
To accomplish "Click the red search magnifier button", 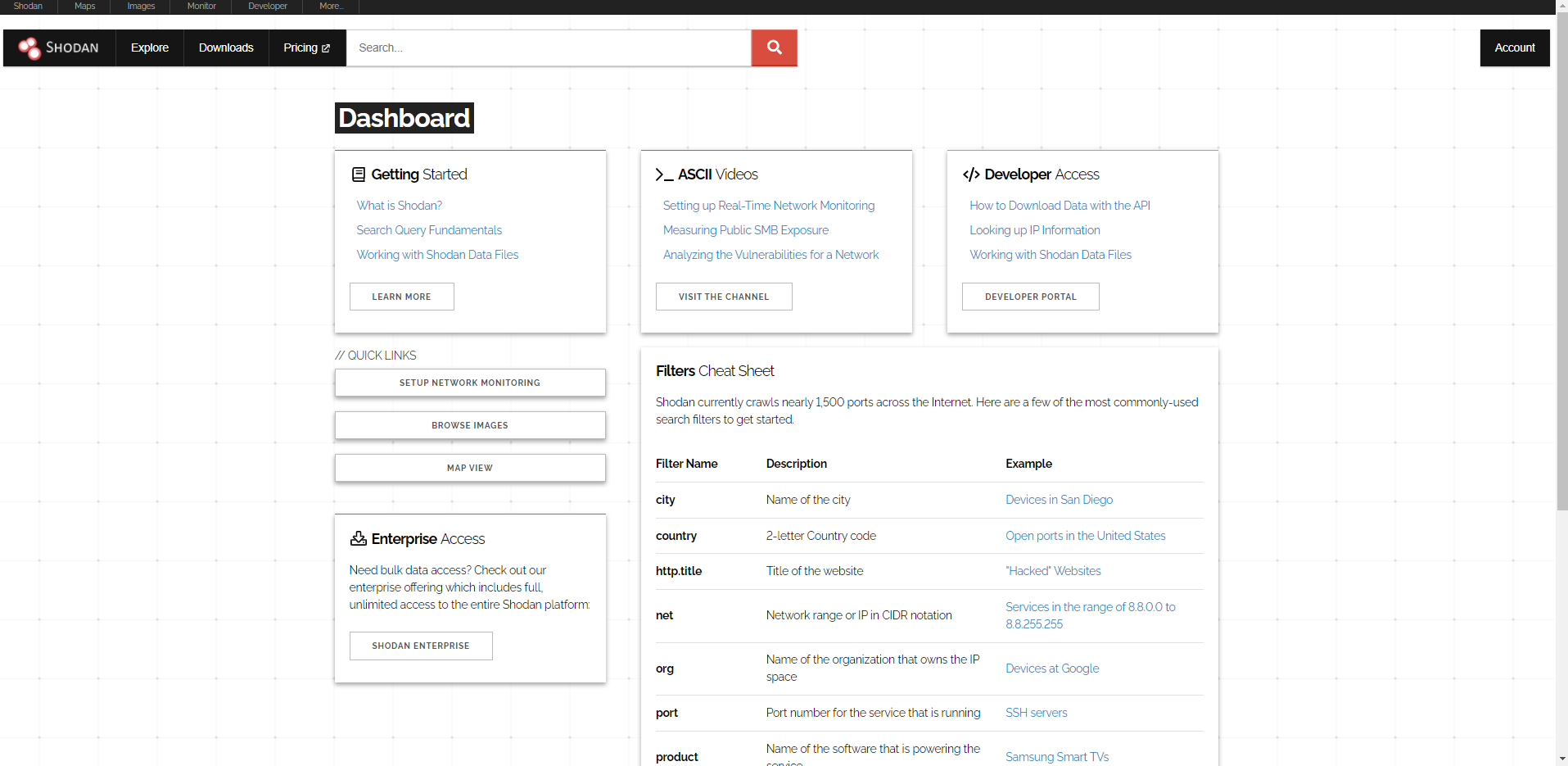I will (774, 48).
